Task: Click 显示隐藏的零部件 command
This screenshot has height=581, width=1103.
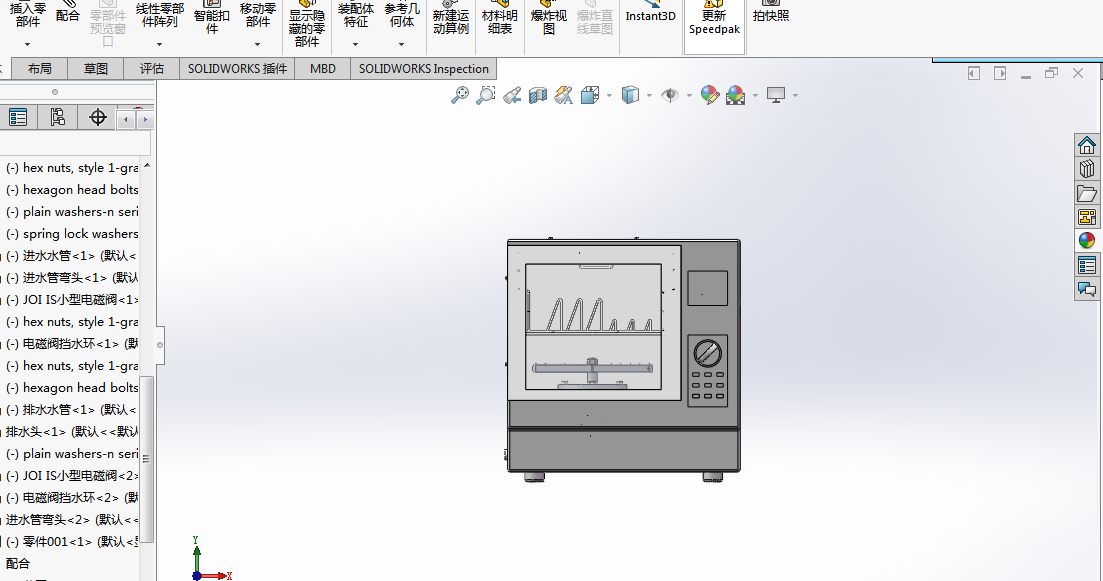Action: [307, 25]
